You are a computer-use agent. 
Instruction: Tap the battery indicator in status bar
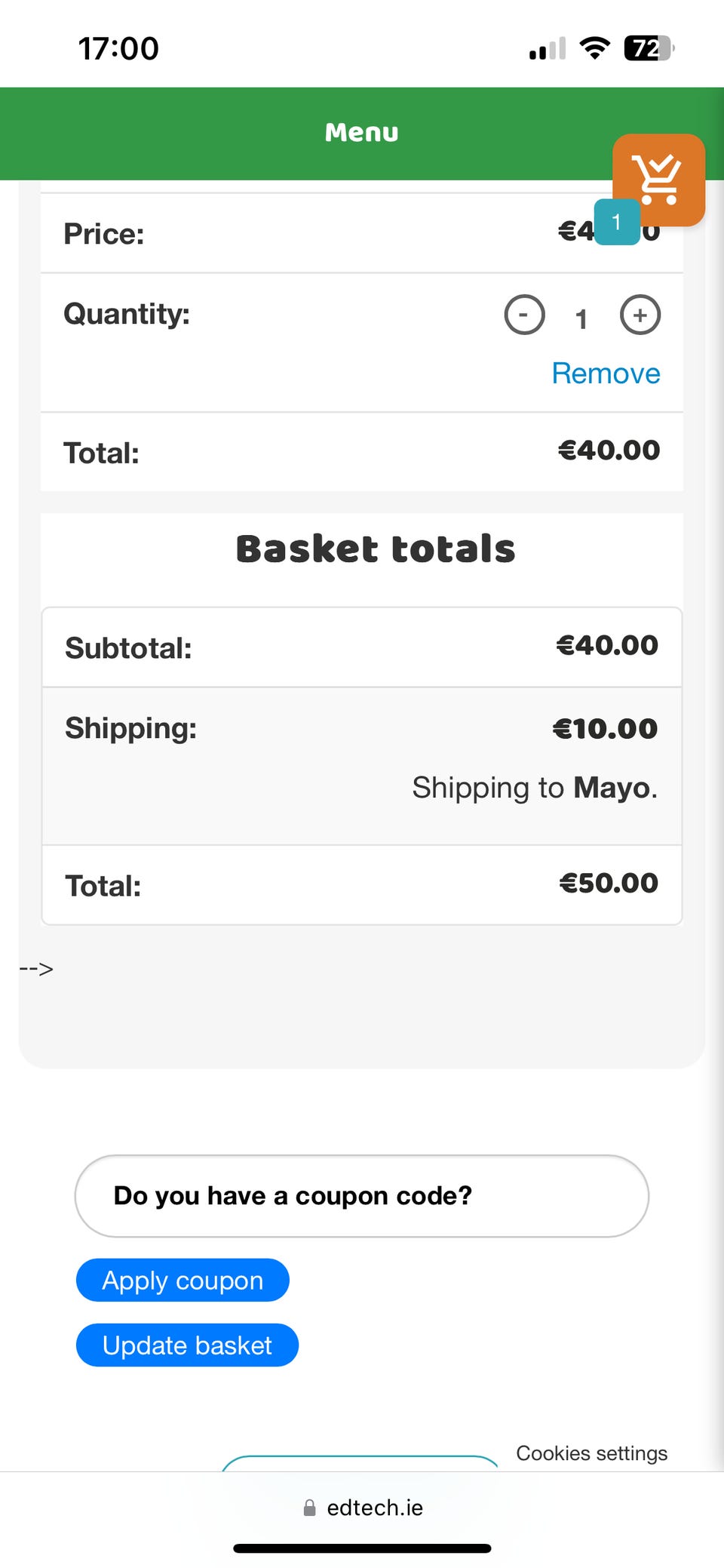click(x=648, y=48)
